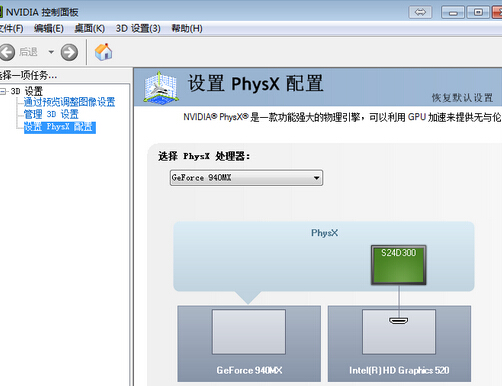Image resolution: width=502 pixels, height=386 pixels.
Task: Open the 编辑(E) menu
Action: [x=49, y=29]
